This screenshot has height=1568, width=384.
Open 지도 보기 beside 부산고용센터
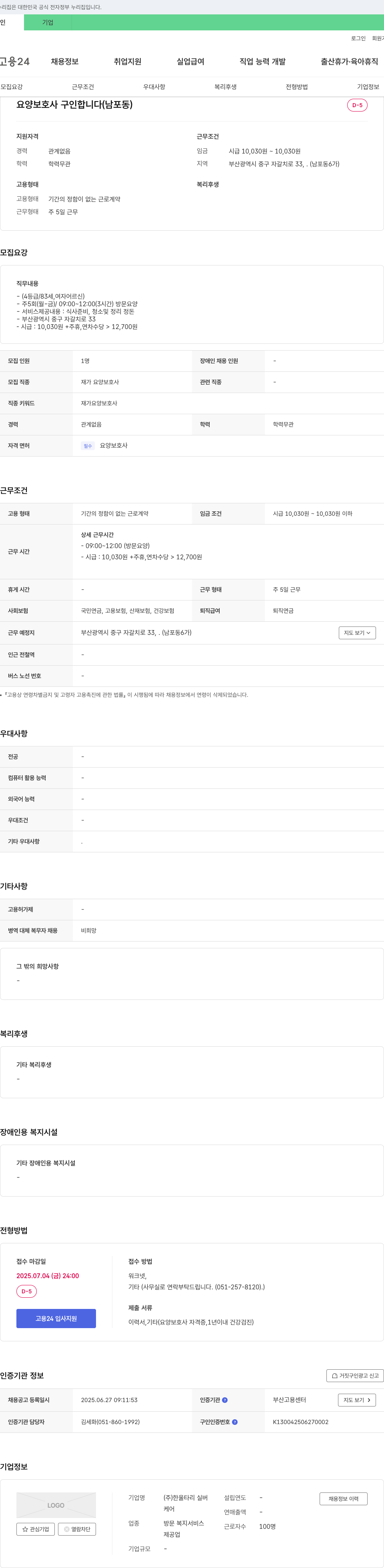[x=357, y=1400]
